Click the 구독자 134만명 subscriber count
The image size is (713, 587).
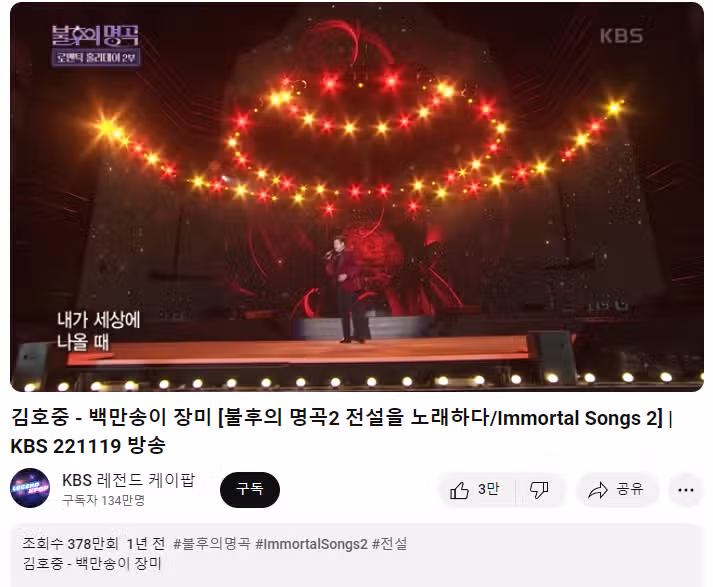pos(103,501)
